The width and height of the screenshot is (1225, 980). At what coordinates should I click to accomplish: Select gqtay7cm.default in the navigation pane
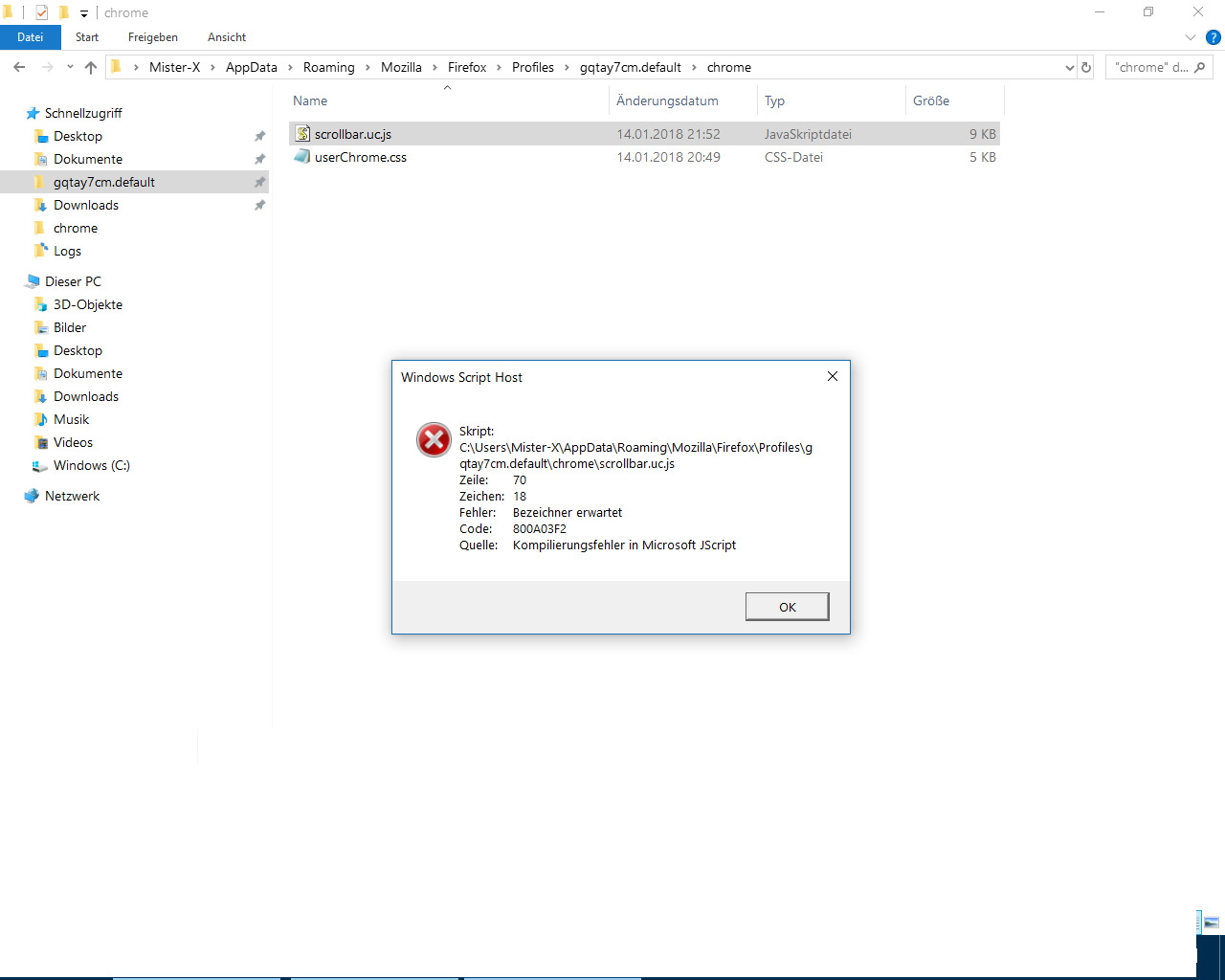(x=134, y=182)
